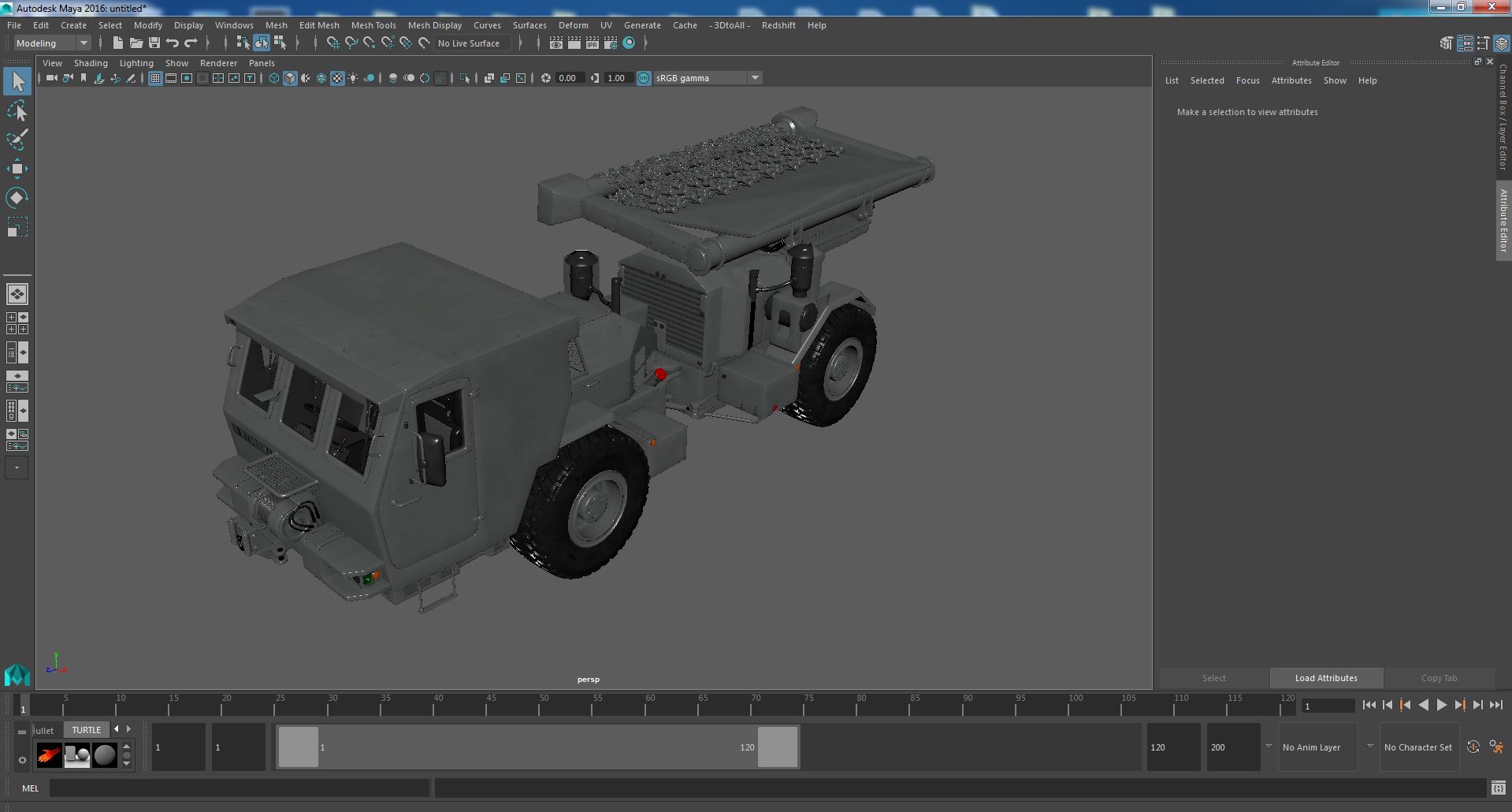
Task: Pick the Paint selection tool
Action: pos(17,140)
